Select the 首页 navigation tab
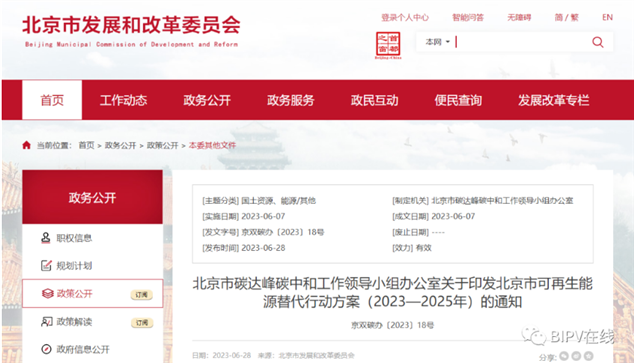The width and height of the screenshot is (634, 363). (x=52, y=100)
